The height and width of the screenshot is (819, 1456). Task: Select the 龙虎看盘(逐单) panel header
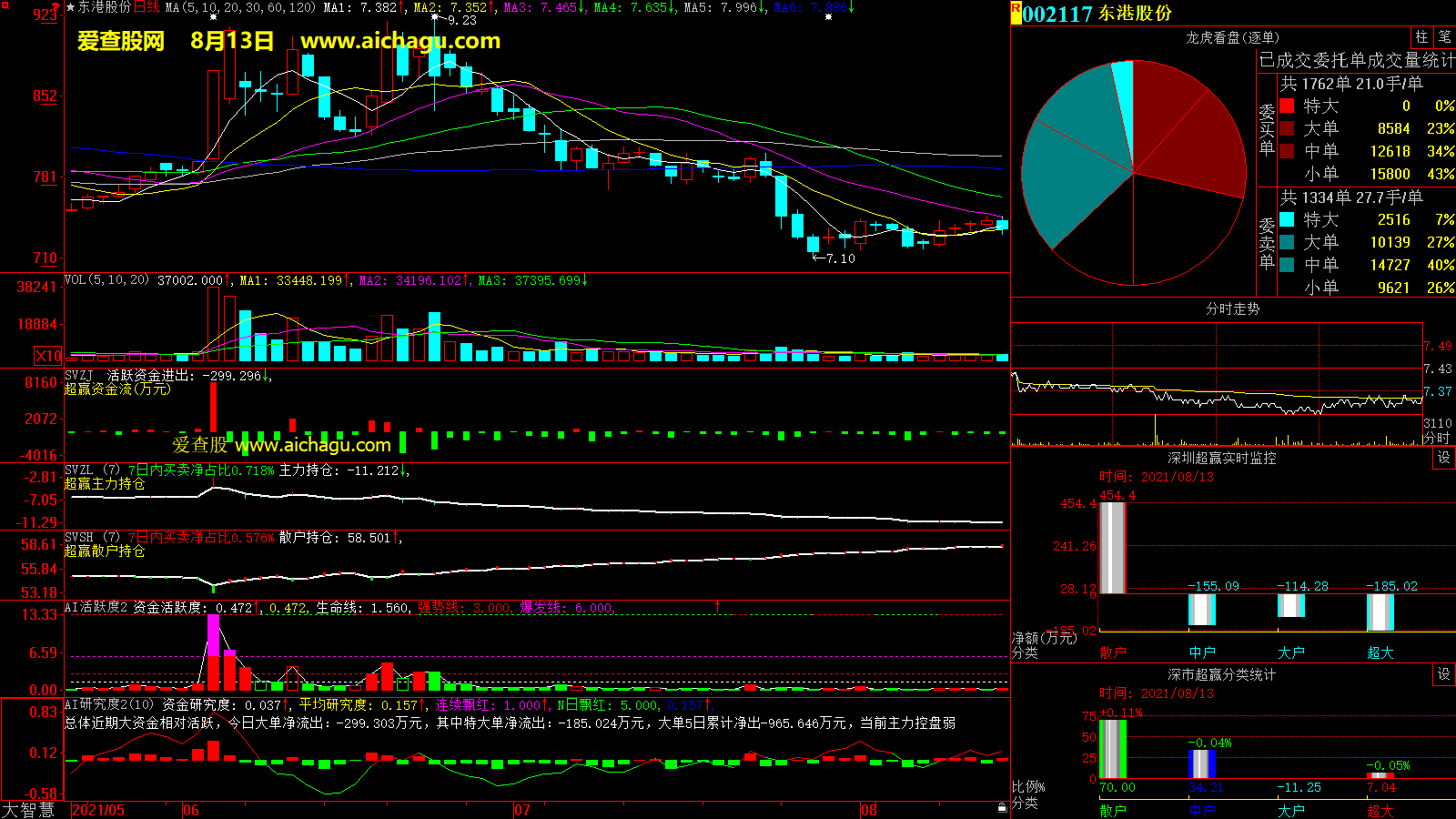tap(1232, 37)
